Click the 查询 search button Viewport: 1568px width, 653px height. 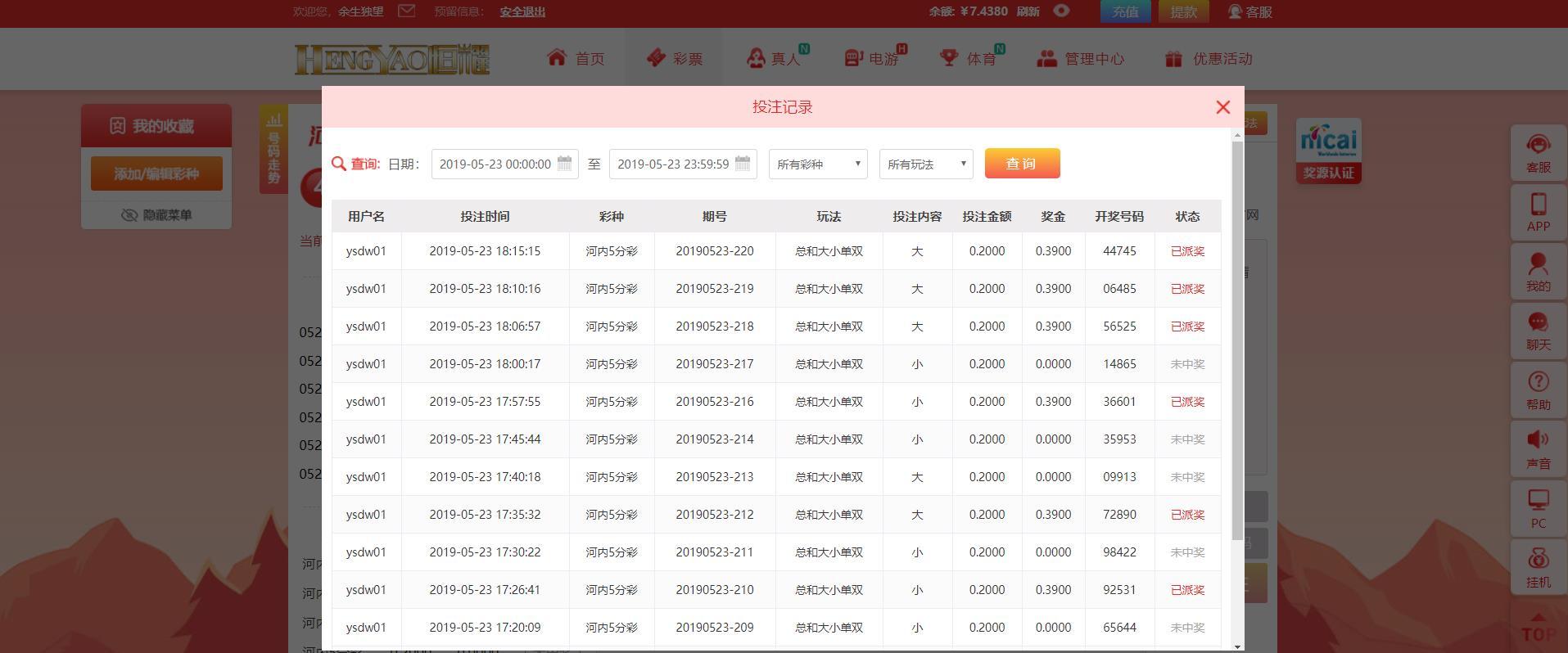(x=1022, y=164)
